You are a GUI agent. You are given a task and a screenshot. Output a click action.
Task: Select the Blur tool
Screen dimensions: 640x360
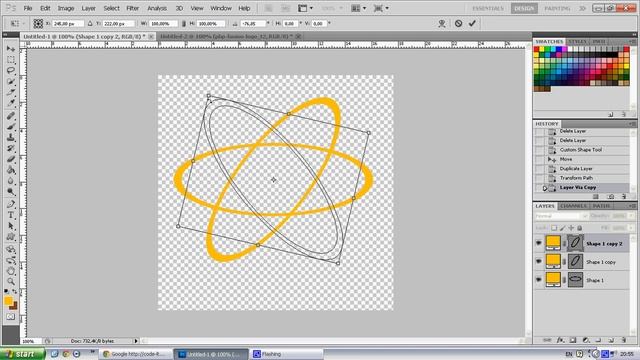[x=11, y=180]
